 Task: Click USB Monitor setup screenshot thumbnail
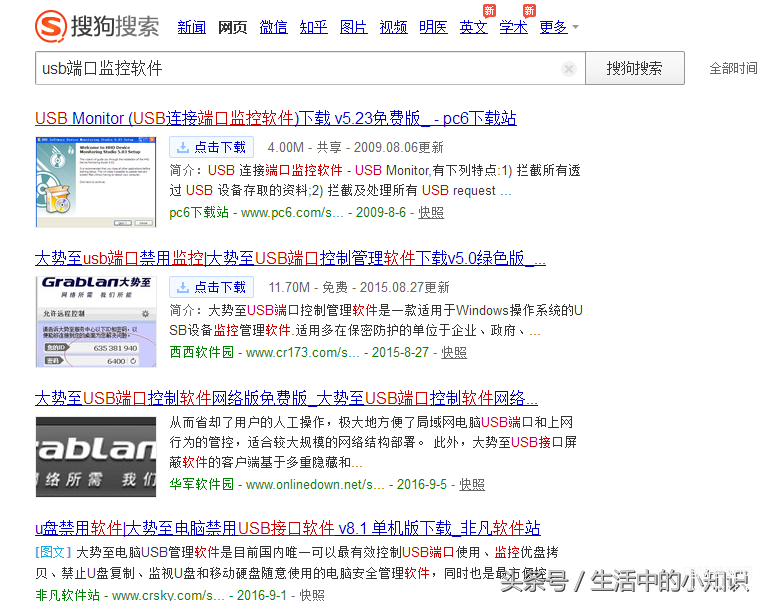[96, 182]
